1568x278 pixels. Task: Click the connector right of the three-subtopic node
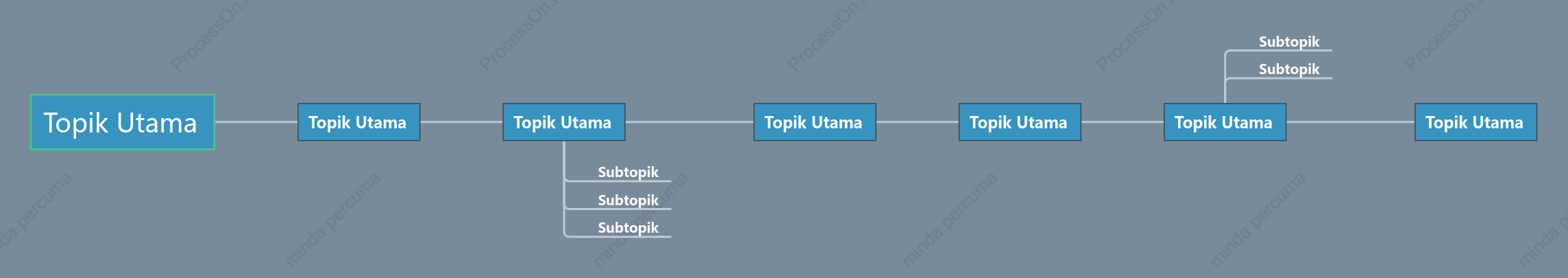pos(689,122)
